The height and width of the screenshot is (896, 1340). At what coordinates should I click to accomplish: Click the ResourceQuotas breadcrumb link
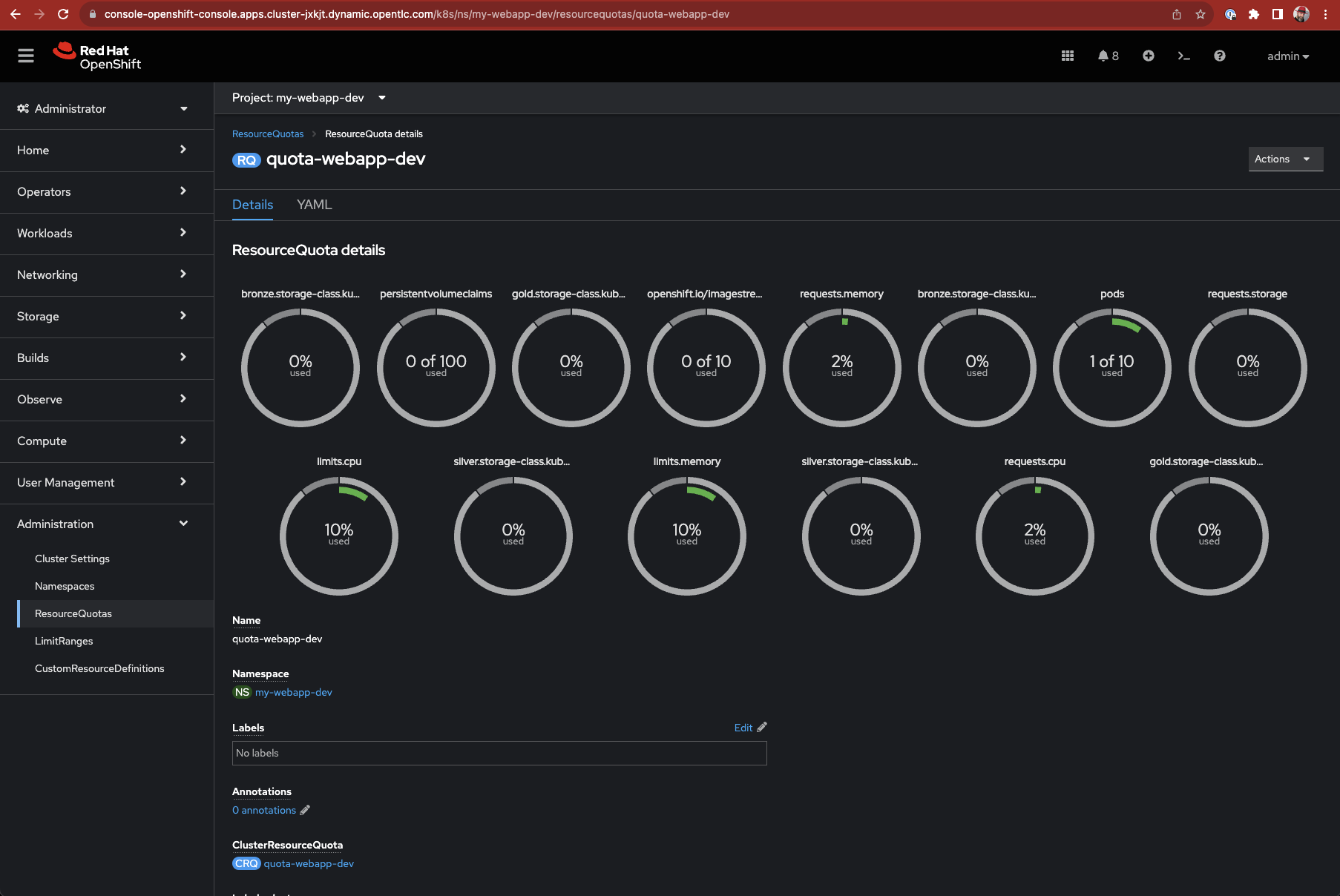[x=268, y=134]
